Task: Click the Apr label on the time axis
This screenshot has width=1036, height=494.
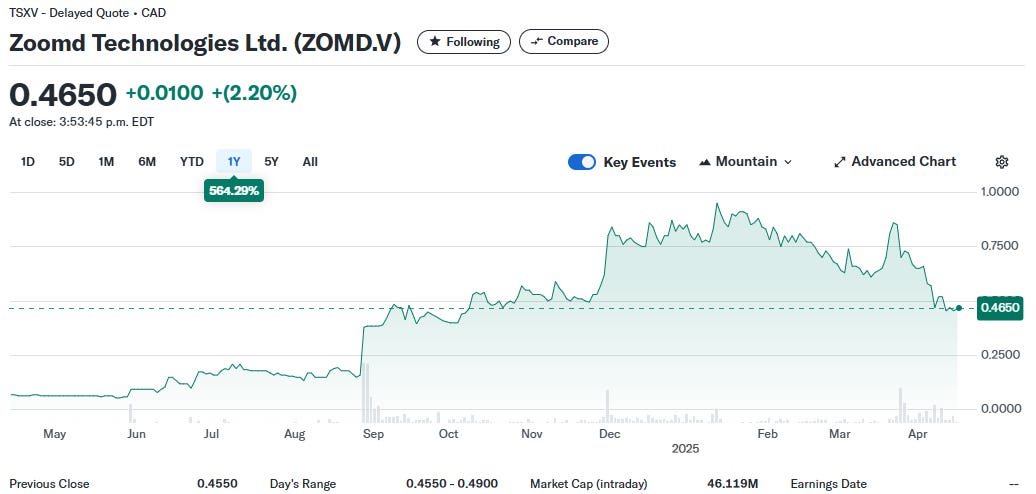Action: tap(917, 434)
